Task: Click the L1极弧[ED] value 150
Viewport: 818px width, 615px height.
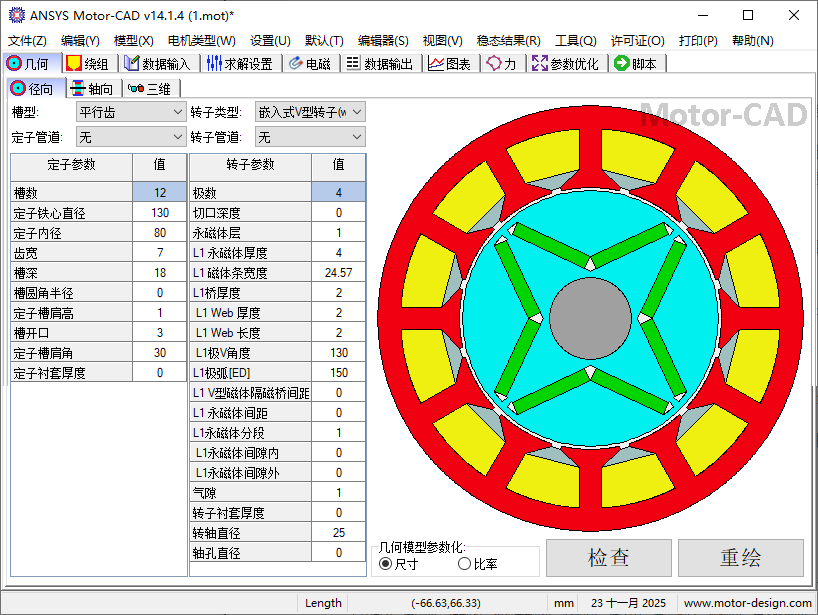Action: pyautogui.click(x=339, y=372)
